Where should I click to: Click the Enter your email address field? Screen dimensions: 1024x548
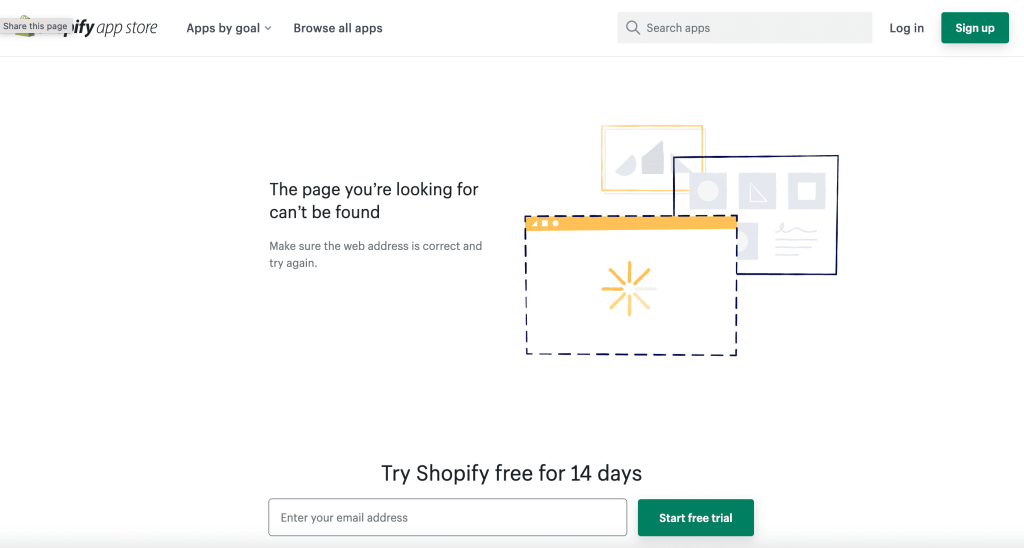(447, 517)
